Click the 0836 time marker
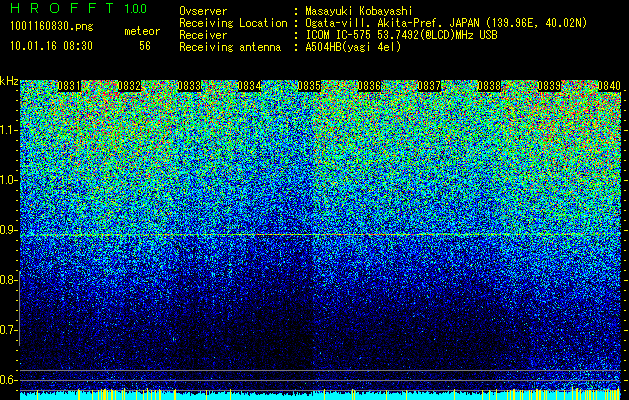Screen dimensions: 629x400 tap(369, 86)
